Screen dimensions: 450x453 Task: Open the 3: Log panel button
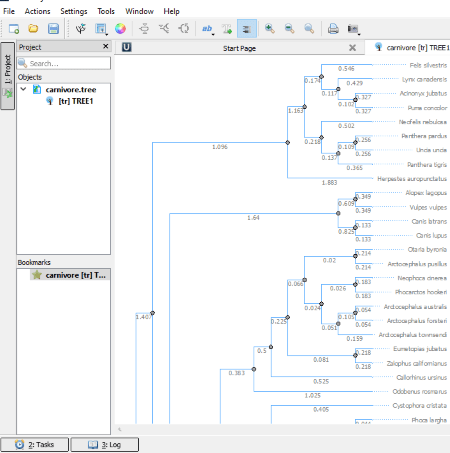104,445
